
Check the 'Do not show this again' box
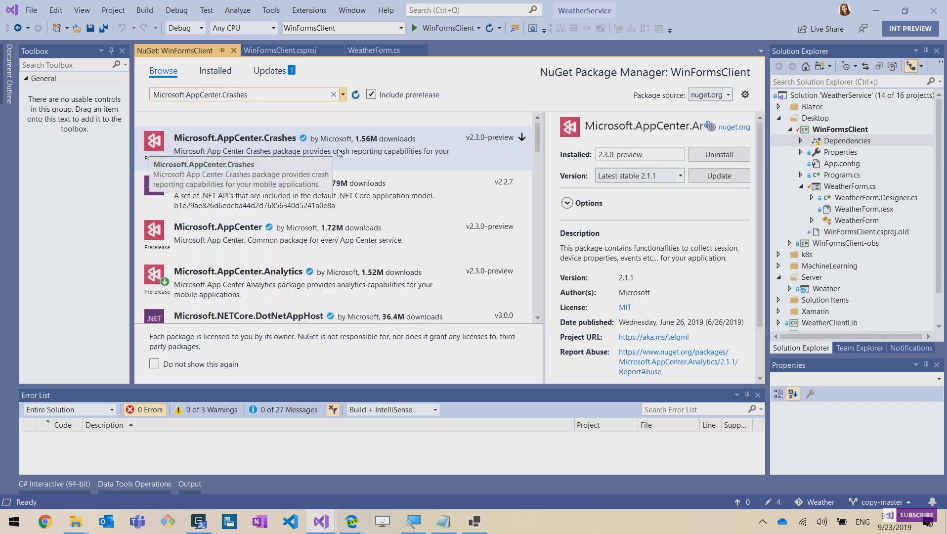154,364
